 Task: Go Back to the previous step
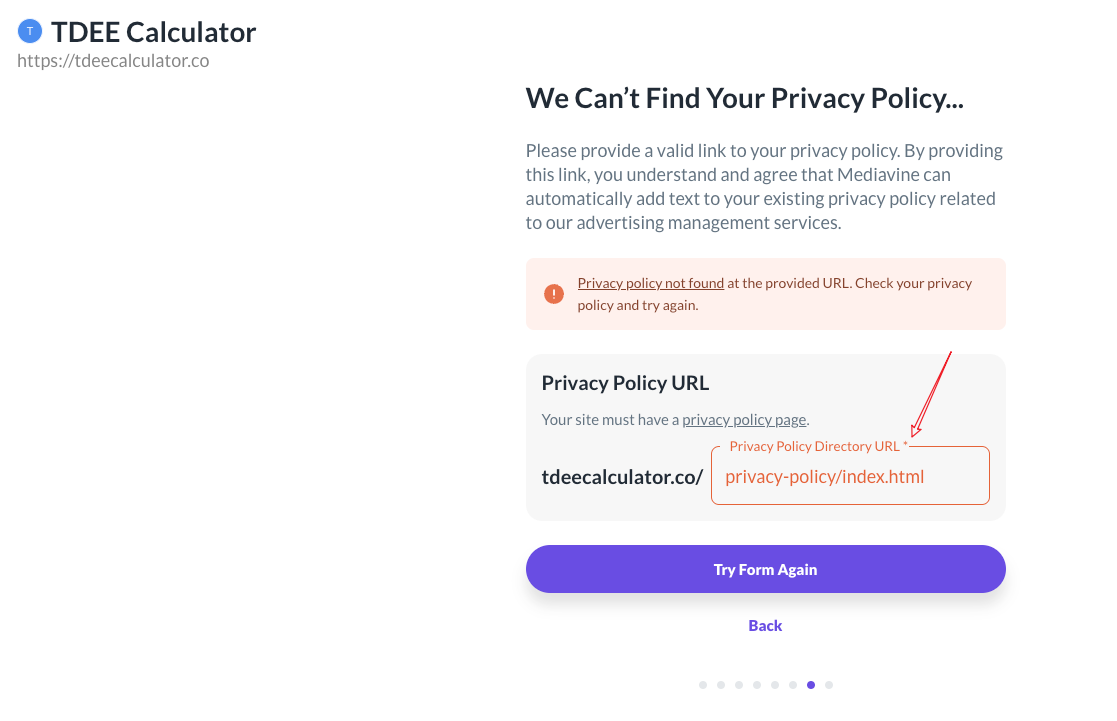[x=765, y=626]
